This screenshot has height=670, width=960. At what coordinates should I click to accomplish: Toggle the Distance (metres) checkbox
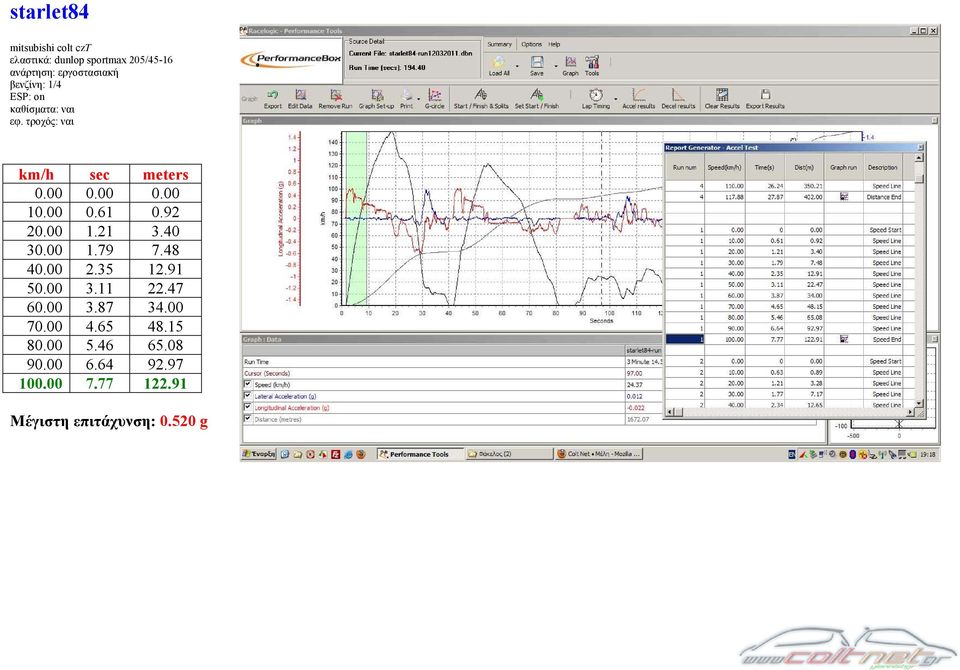click(x=247, y=419)
